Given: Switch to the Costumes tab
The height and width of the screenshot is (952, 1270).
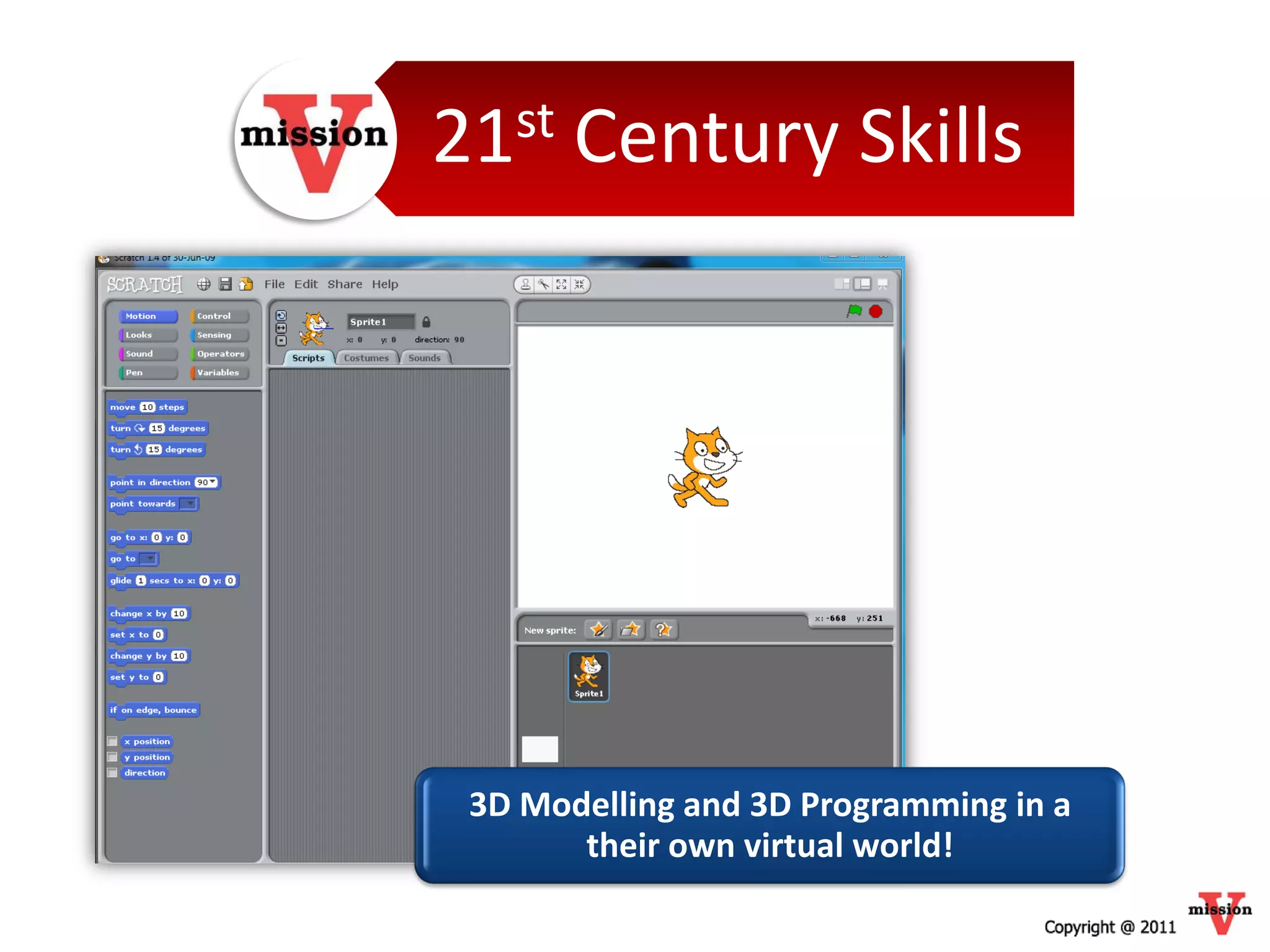Looking at the screenshot, I should click(366, 358).
